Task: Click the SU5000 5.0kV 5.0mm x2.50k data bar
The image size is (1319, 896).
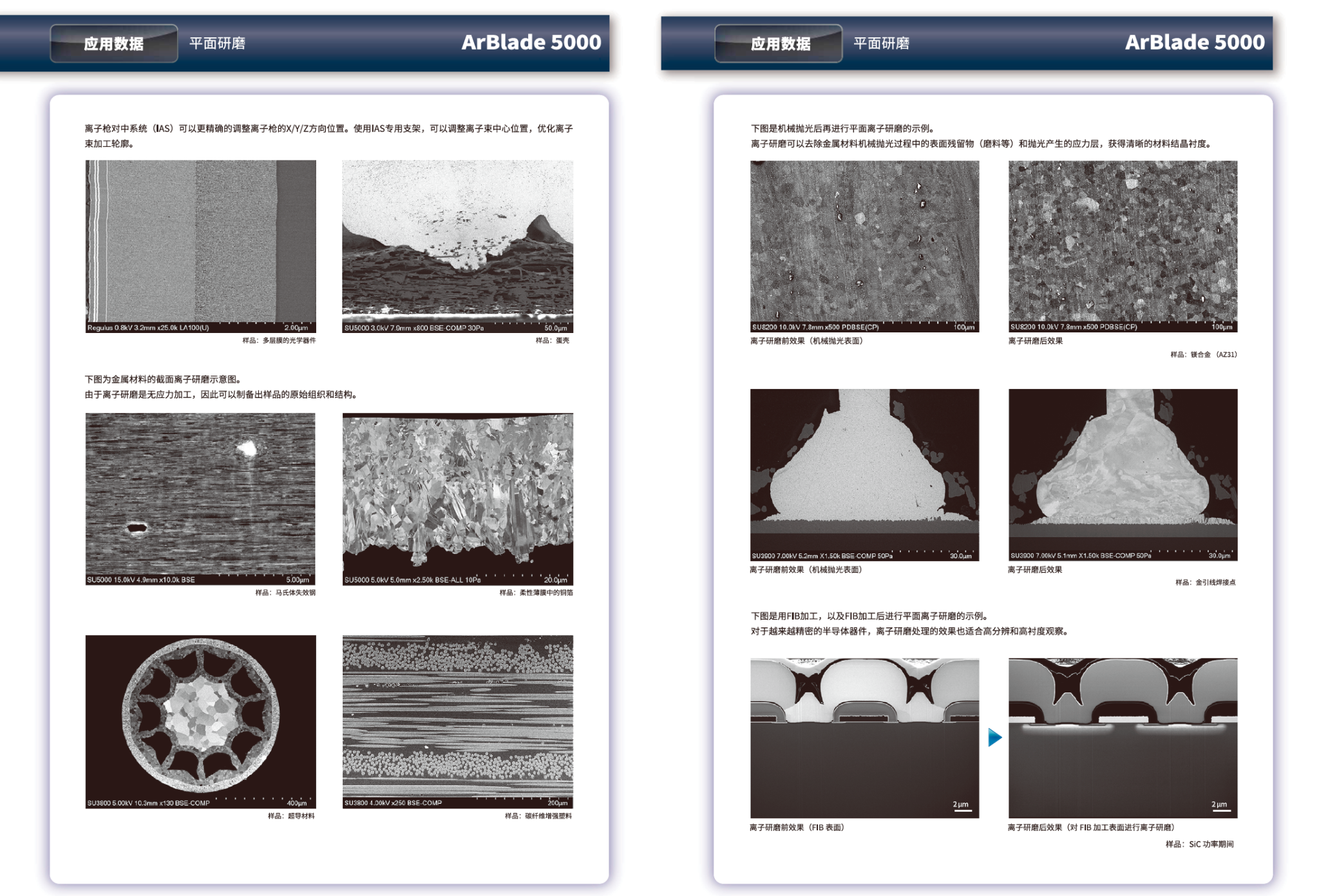Action: click(457, 580)
